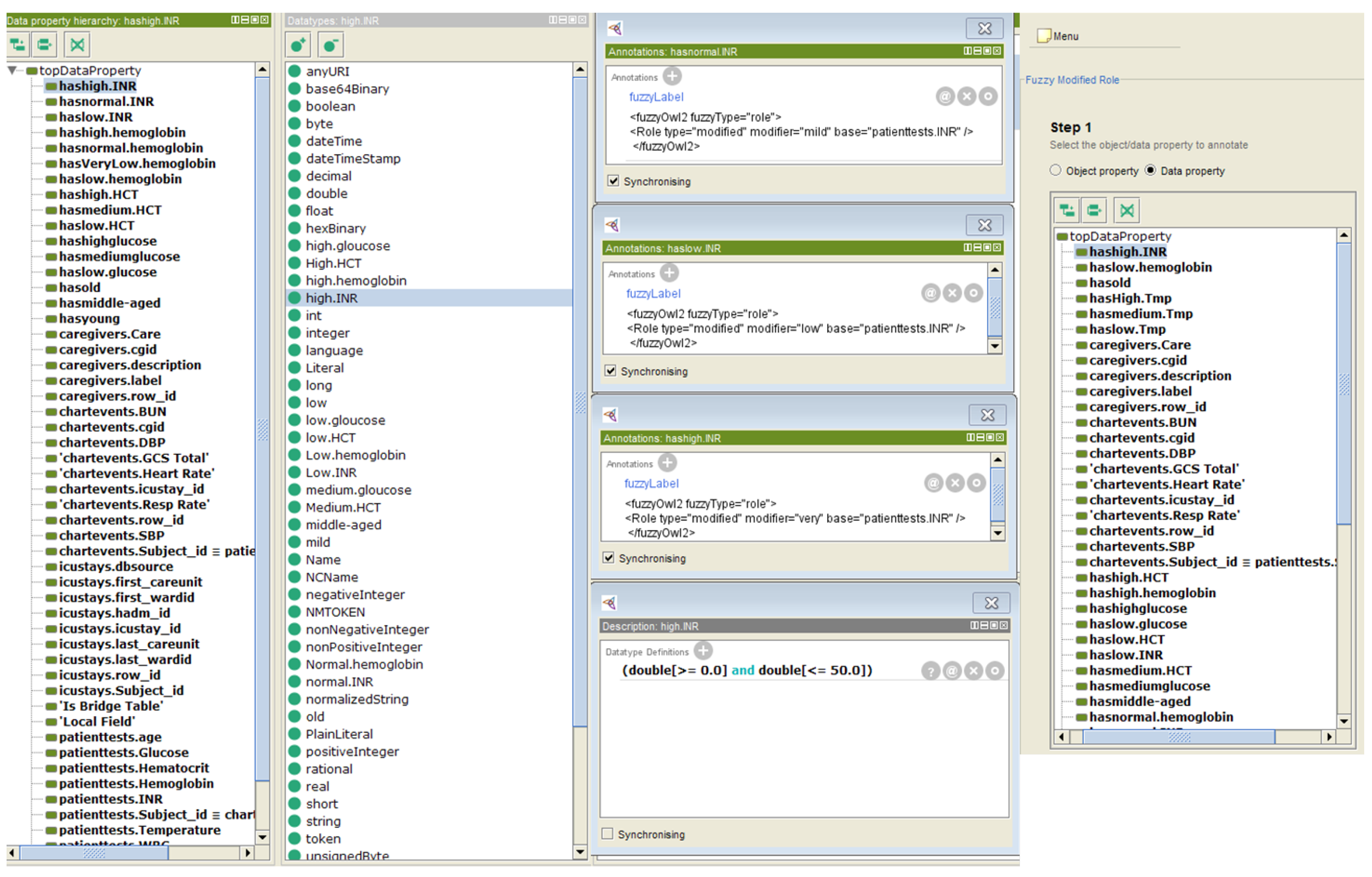Click delete icon in Fuzzy Modified Role tree toolbar
1372x877 pixels.
point(1126,211)
